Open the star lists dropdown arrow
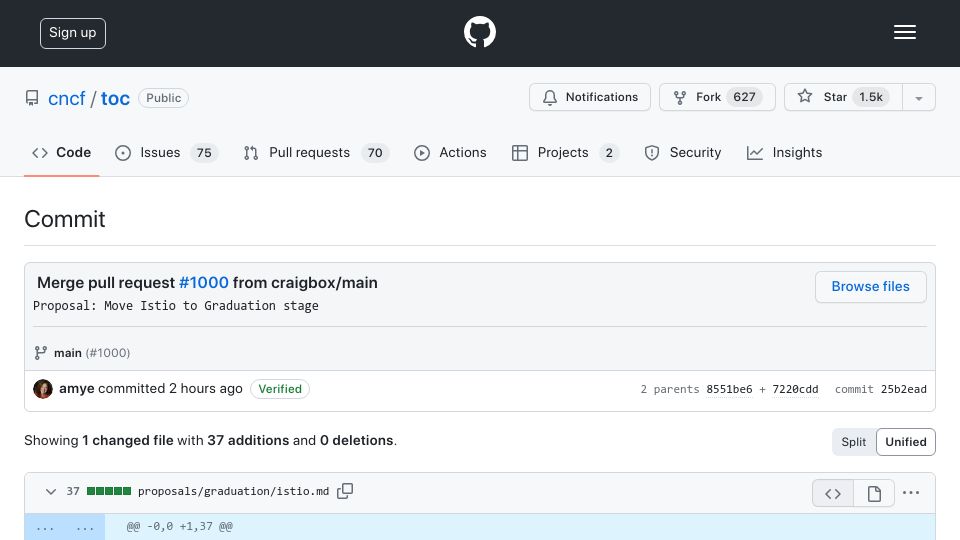Image resolution: width=960 pixels, height=540 pixels. pyautogui.click(x=918, y=98)
